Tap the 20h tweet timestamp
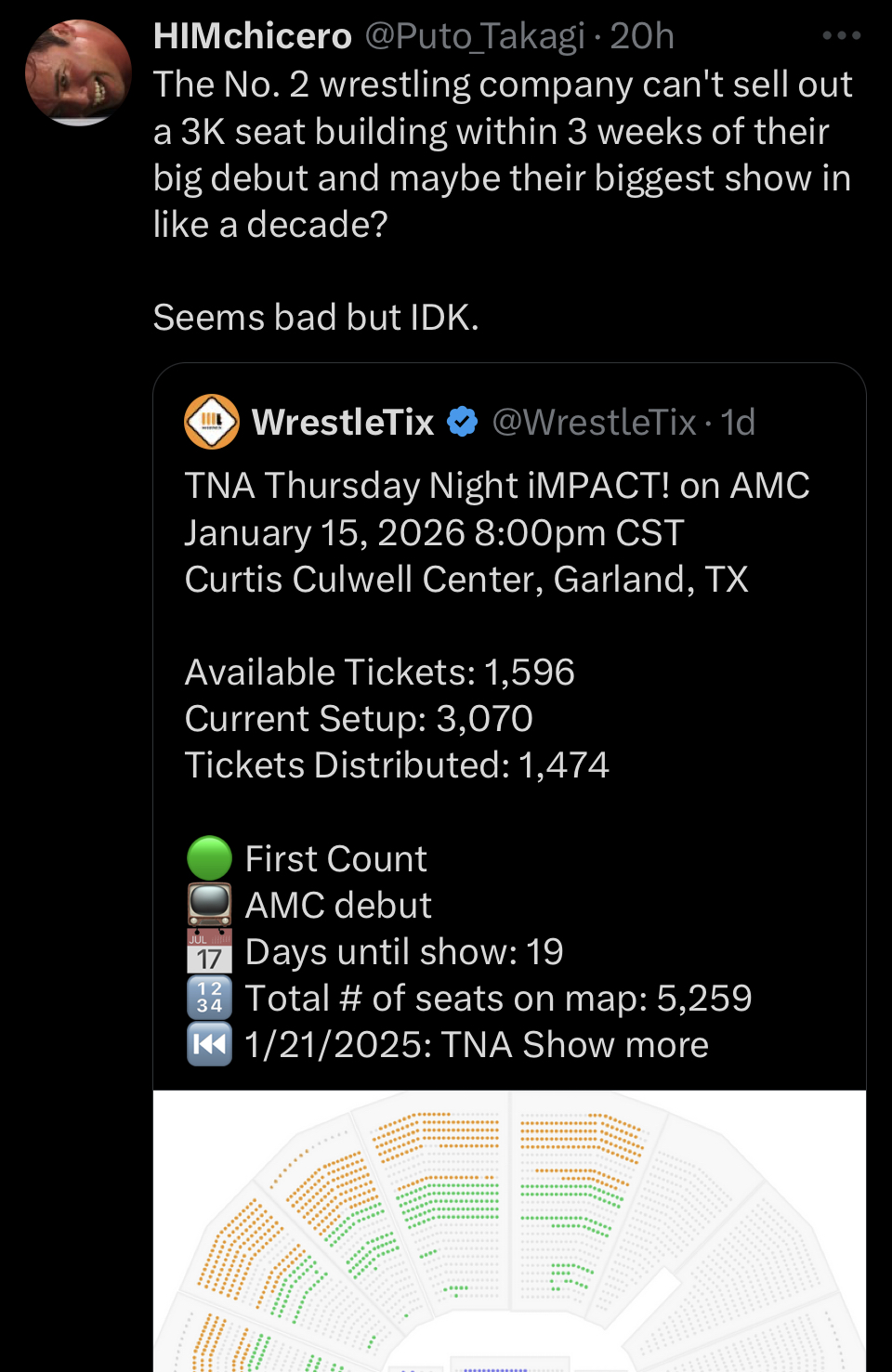Screen dimensions: 892x1372 coord(642,36)
